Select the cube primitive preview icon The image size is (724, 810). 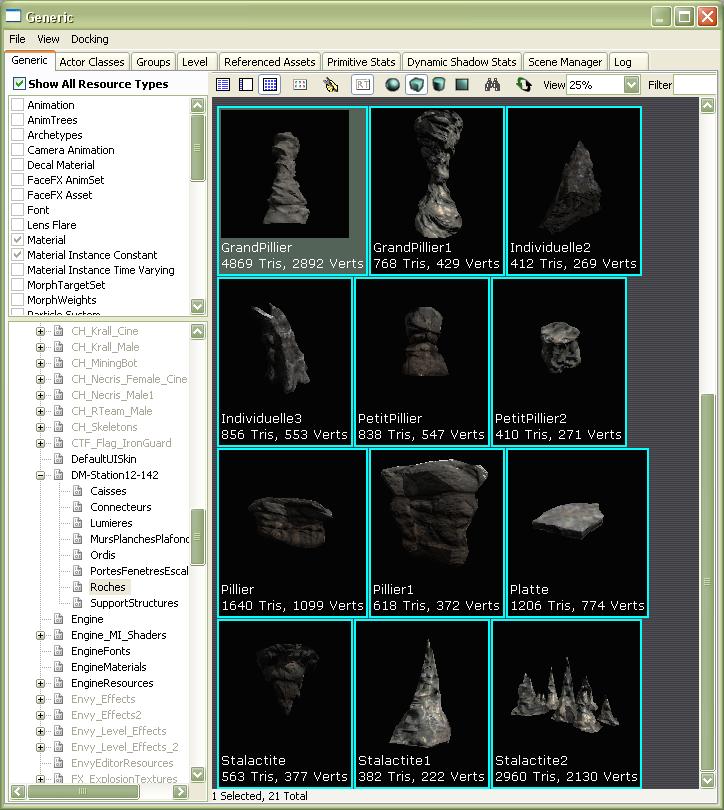point(415,85)
